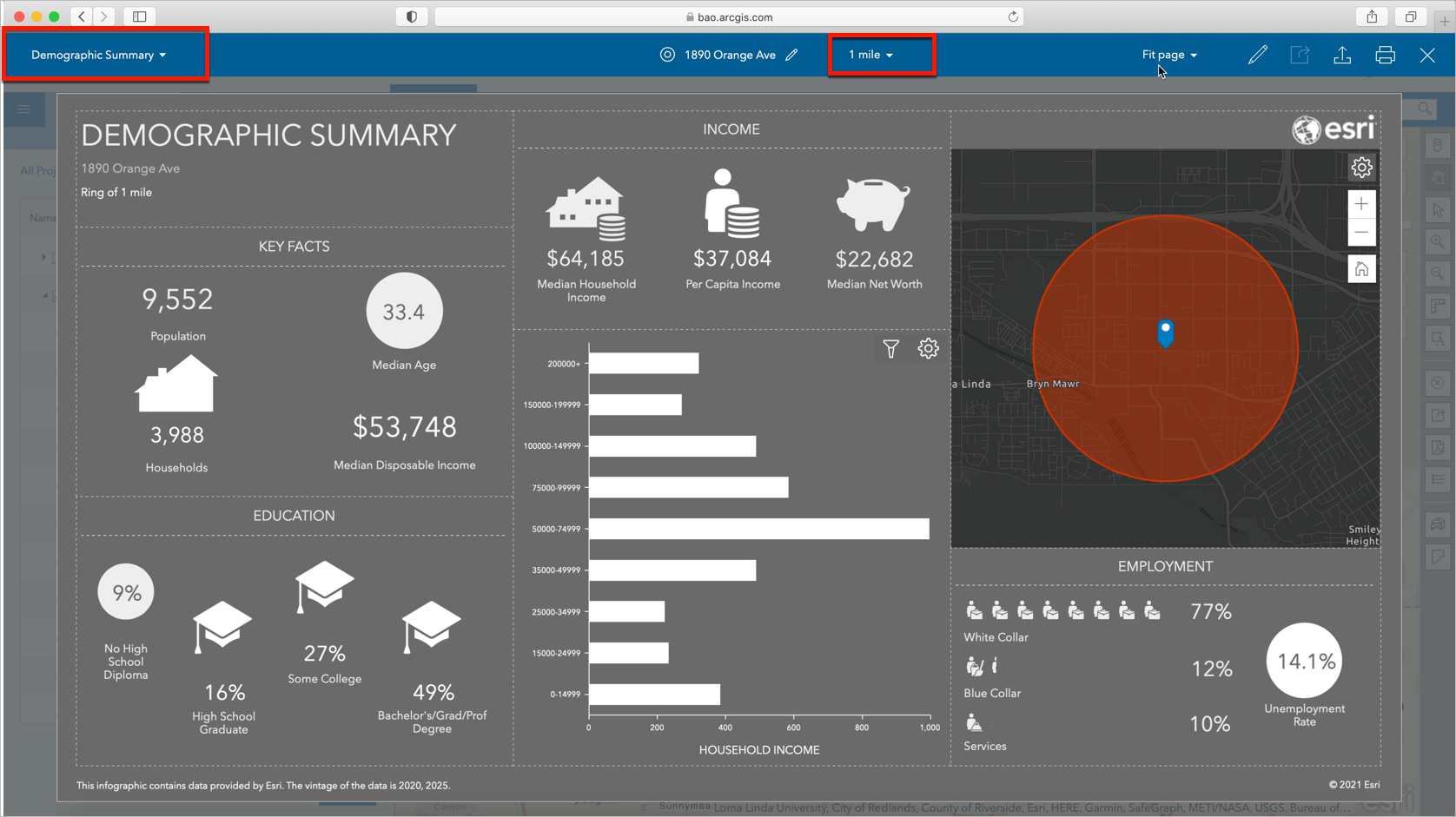Click the esri logo in the report header
The image size is (1456, 817).
pos(1331,128)
